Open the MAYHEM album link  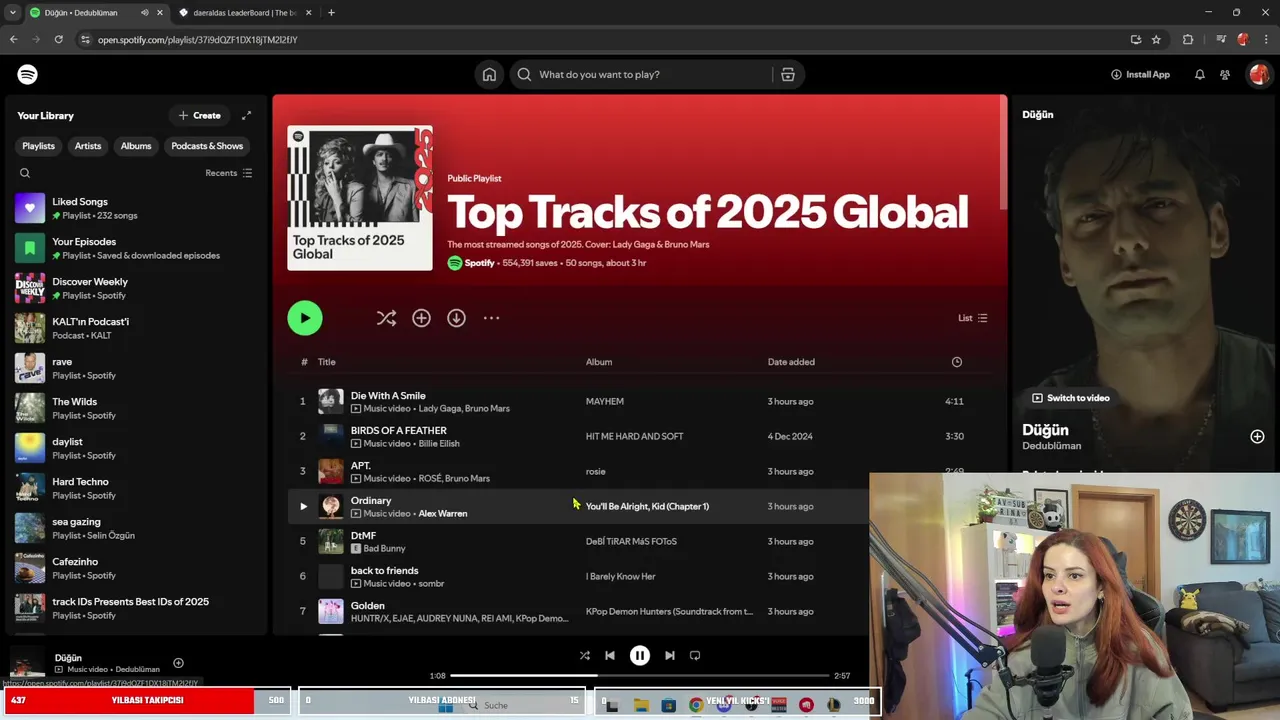(x=605, y=401)
